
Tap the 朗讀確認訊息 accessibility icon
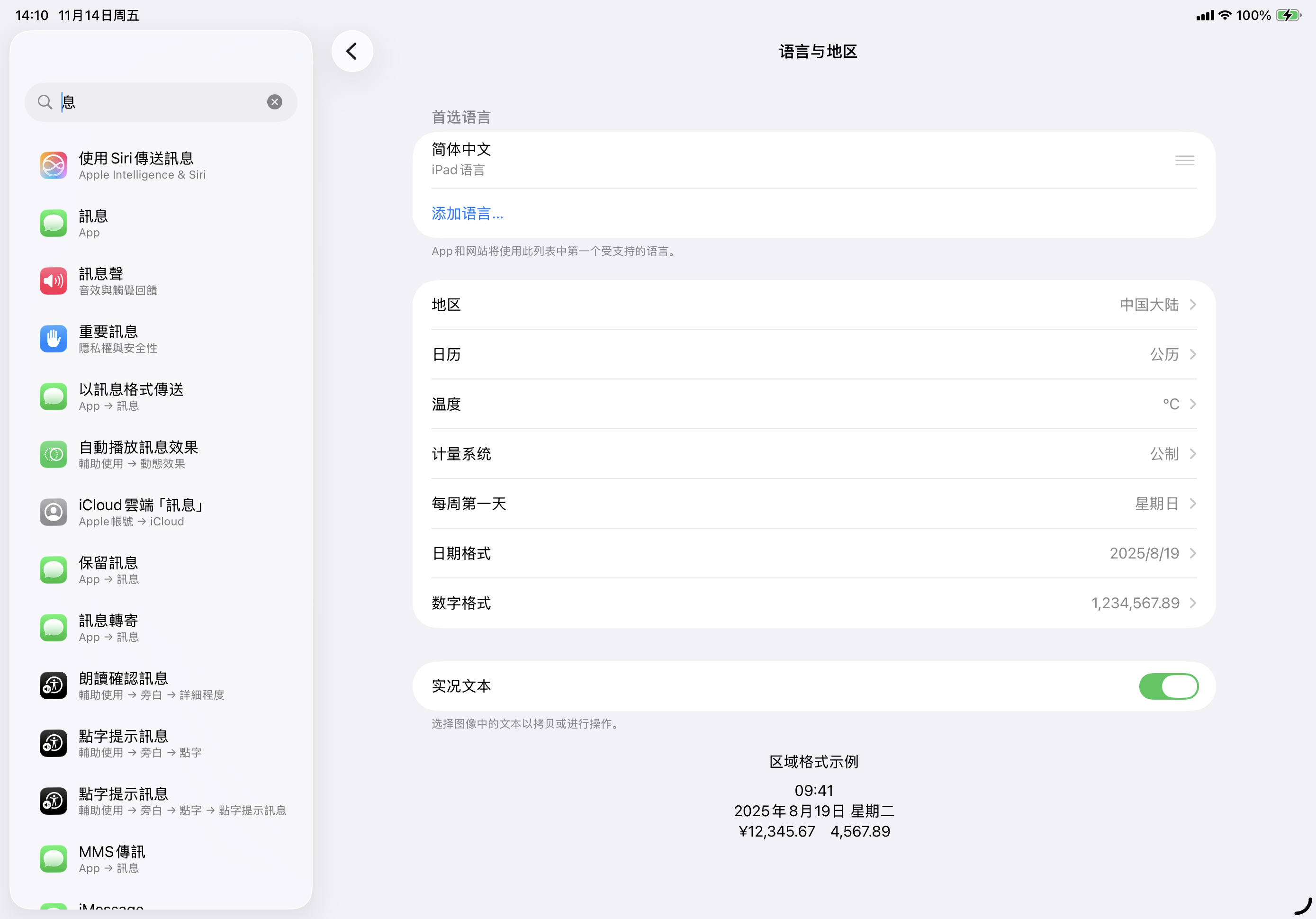[x=54, y=685]
